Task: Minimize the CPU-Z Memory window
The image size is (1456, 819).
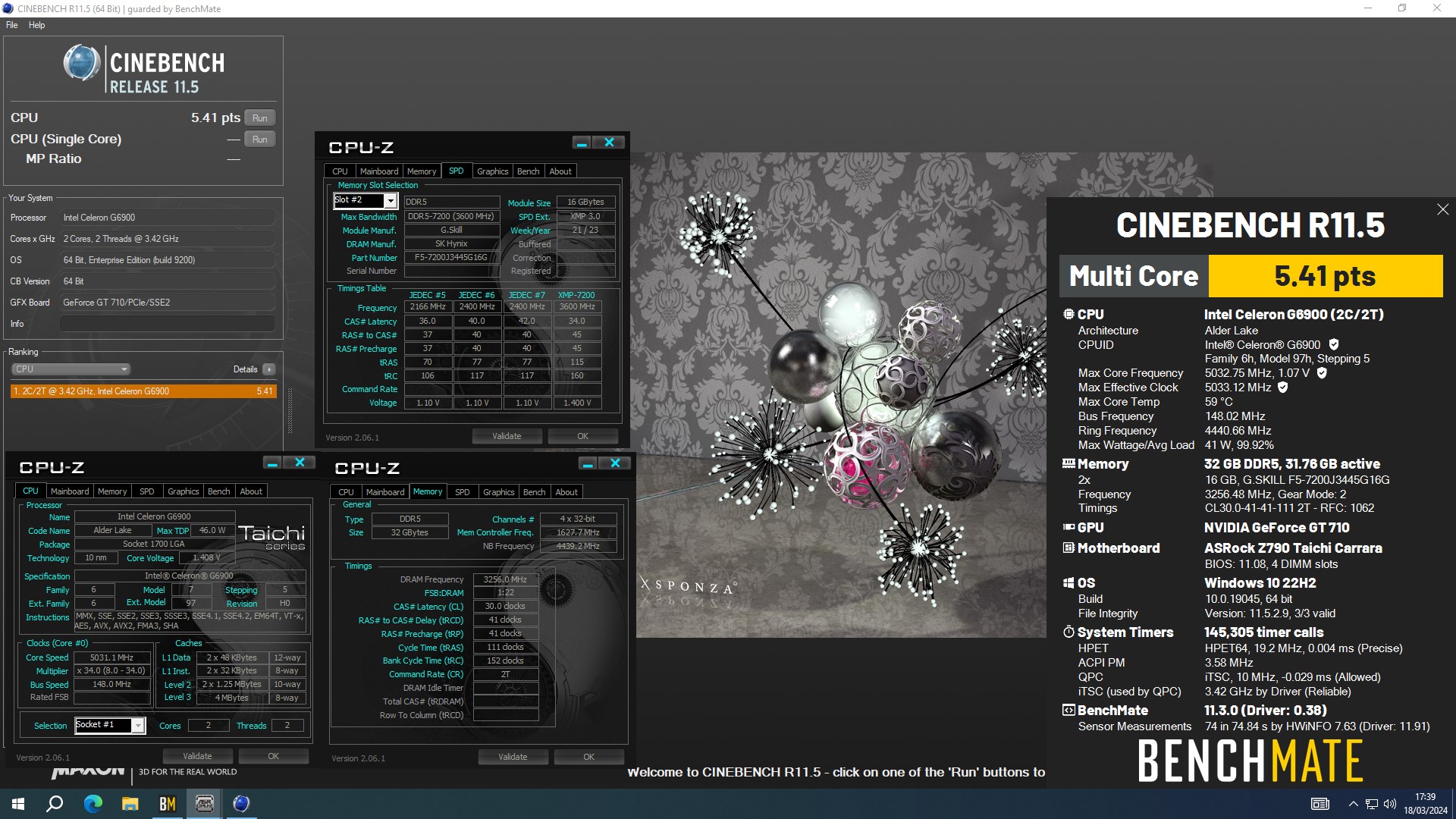Action: [x=588, y=463]
